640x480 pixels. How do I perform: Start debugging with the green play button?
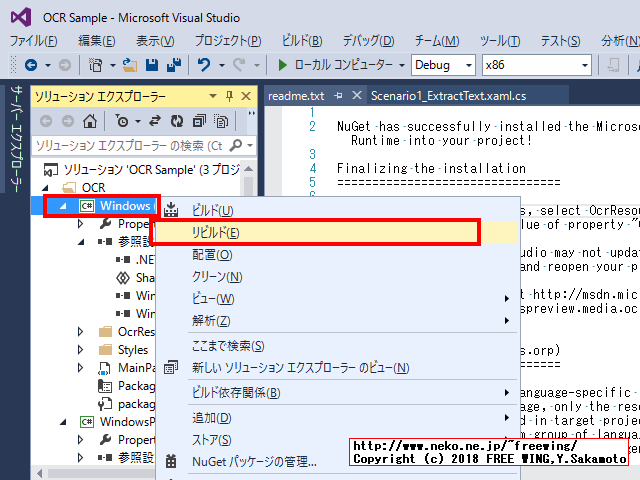point(282,65)
